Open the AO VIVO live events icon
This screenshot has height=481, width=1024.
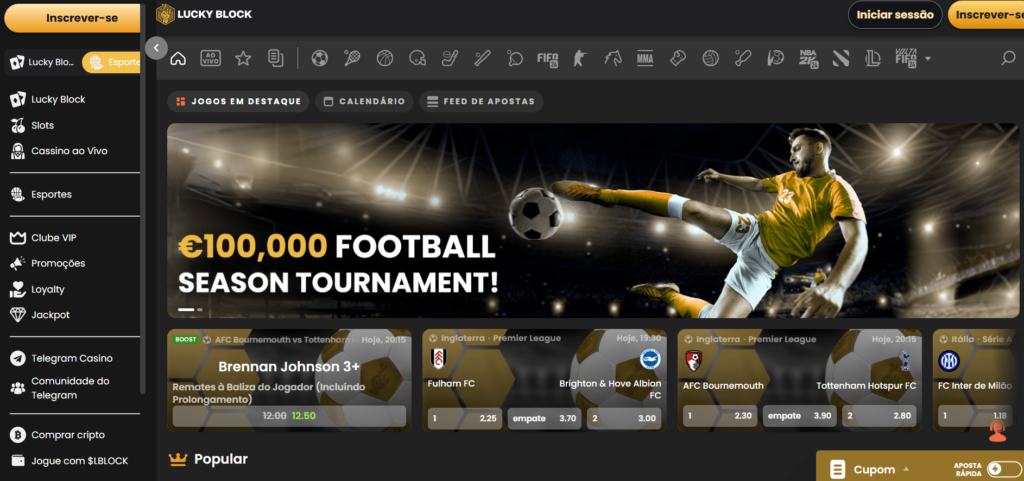pyautogui.click(x=210, y=59)
